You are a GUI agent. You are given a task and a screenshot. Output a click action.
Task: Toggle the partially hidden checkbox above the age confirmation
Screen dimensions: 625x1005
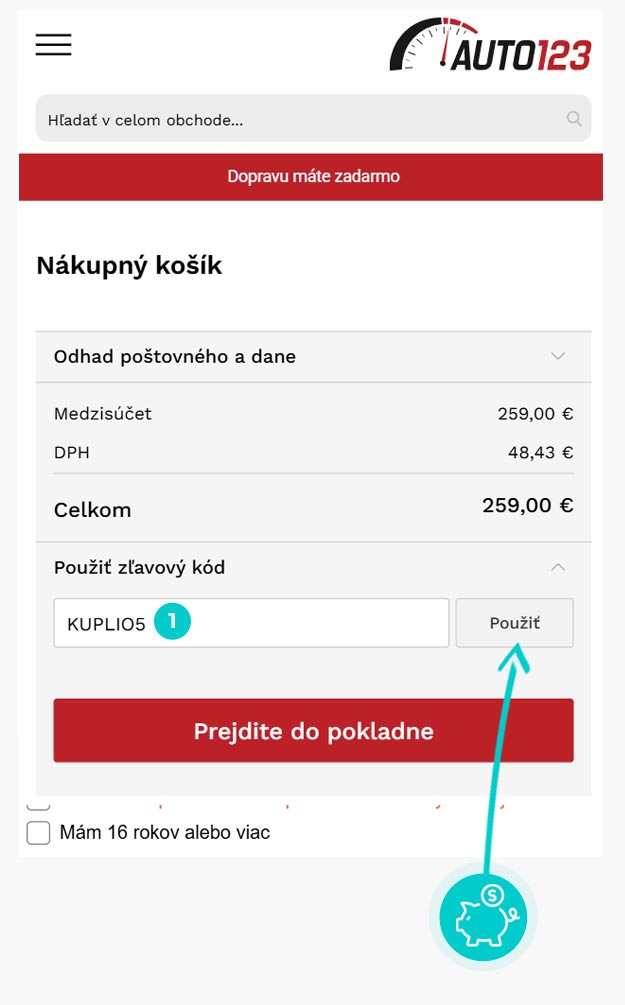[x=38, y=803]
